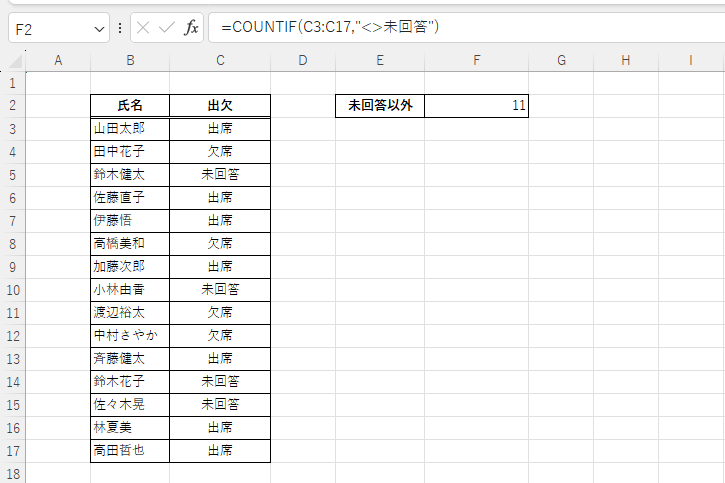Viewport: 725px width, 483px height.
Task: Select 欠席 cell next to 中村さやか
Action: click(x=220, y=336)
